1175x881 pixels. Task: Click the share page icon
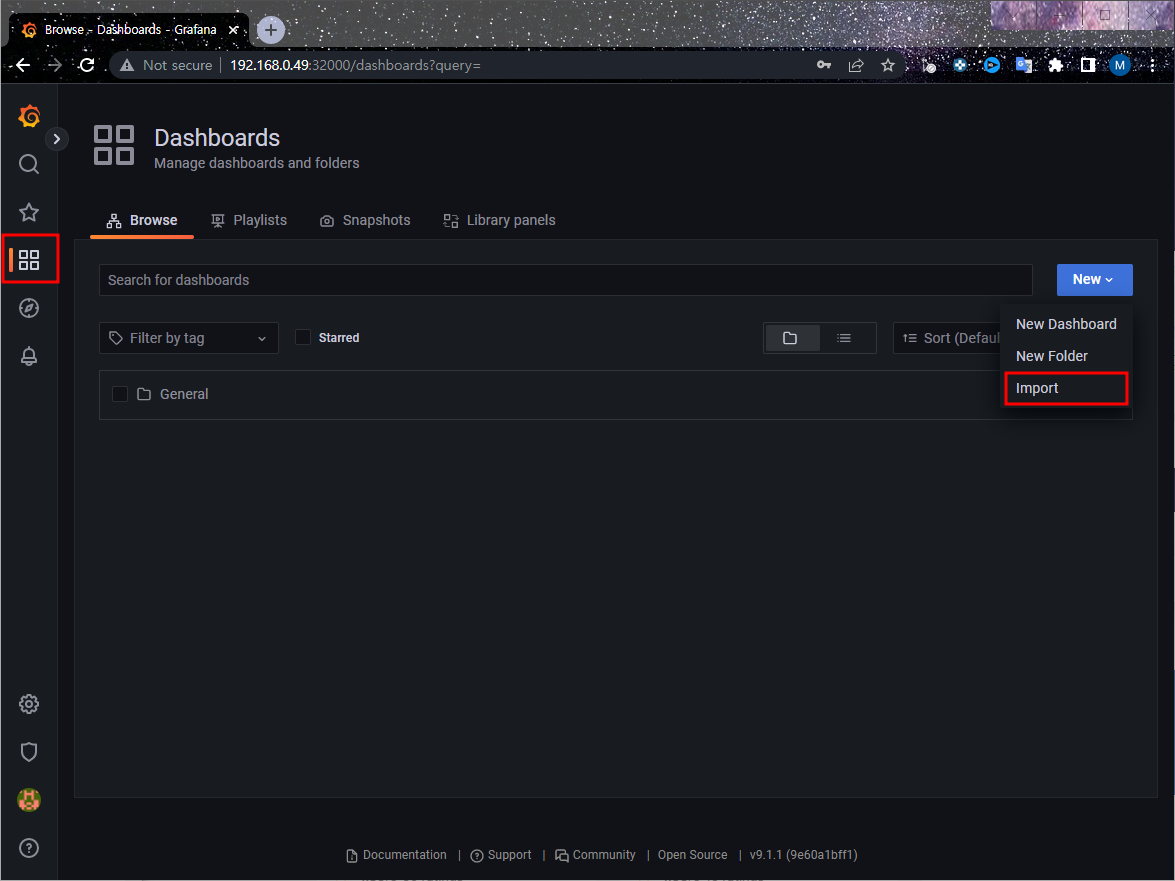pyautogui.click(x=856, y=65)
